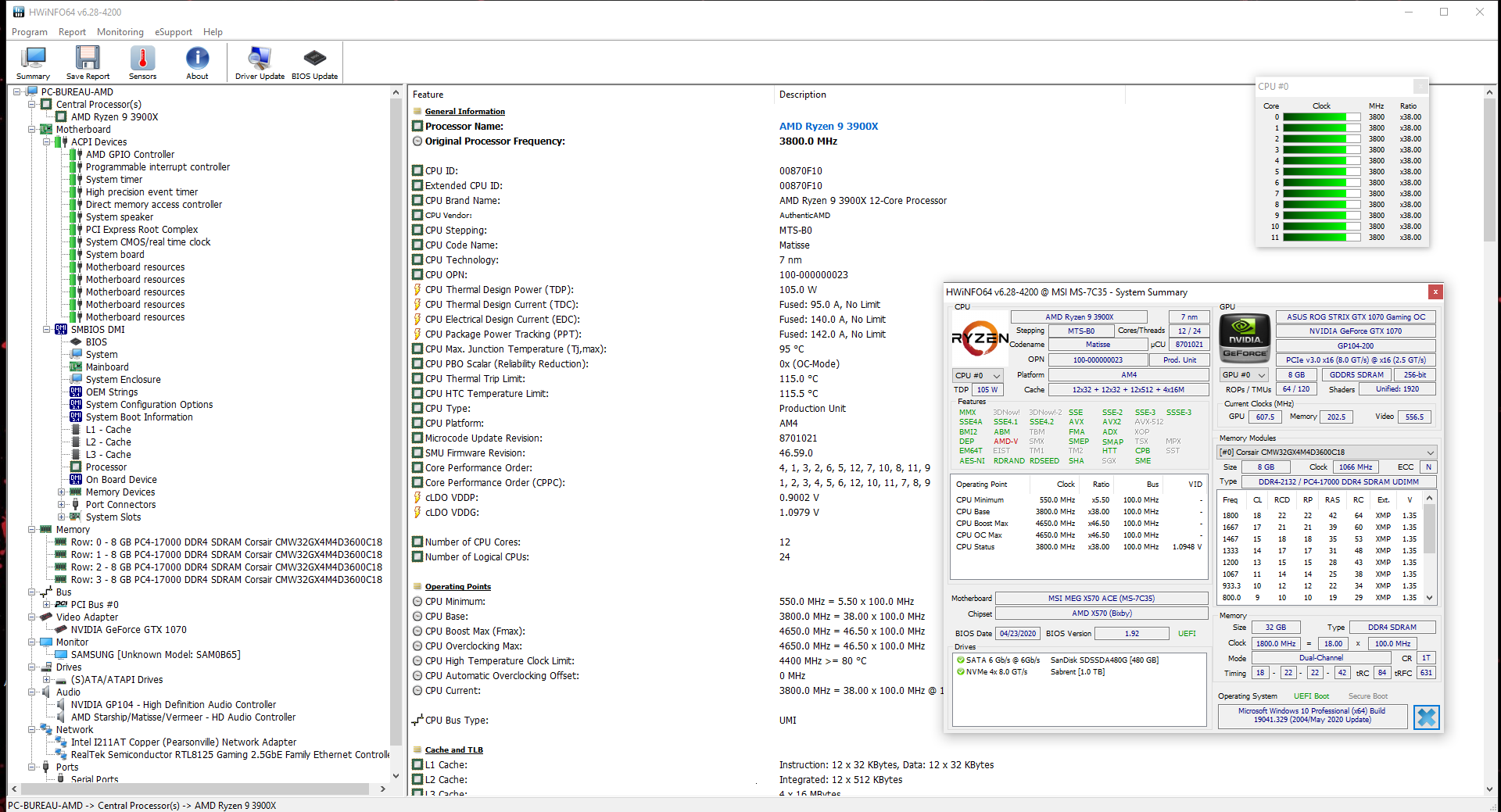Click the Core 11 clock bar
Image resolution: width=1501 pixels, height=812 pixels.
coord(1321,238)
